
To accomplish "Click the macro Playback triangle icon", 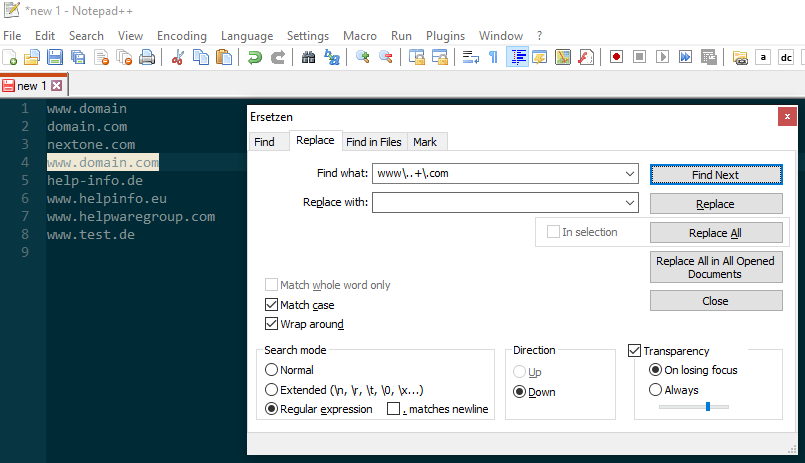I will pos(662,57).
